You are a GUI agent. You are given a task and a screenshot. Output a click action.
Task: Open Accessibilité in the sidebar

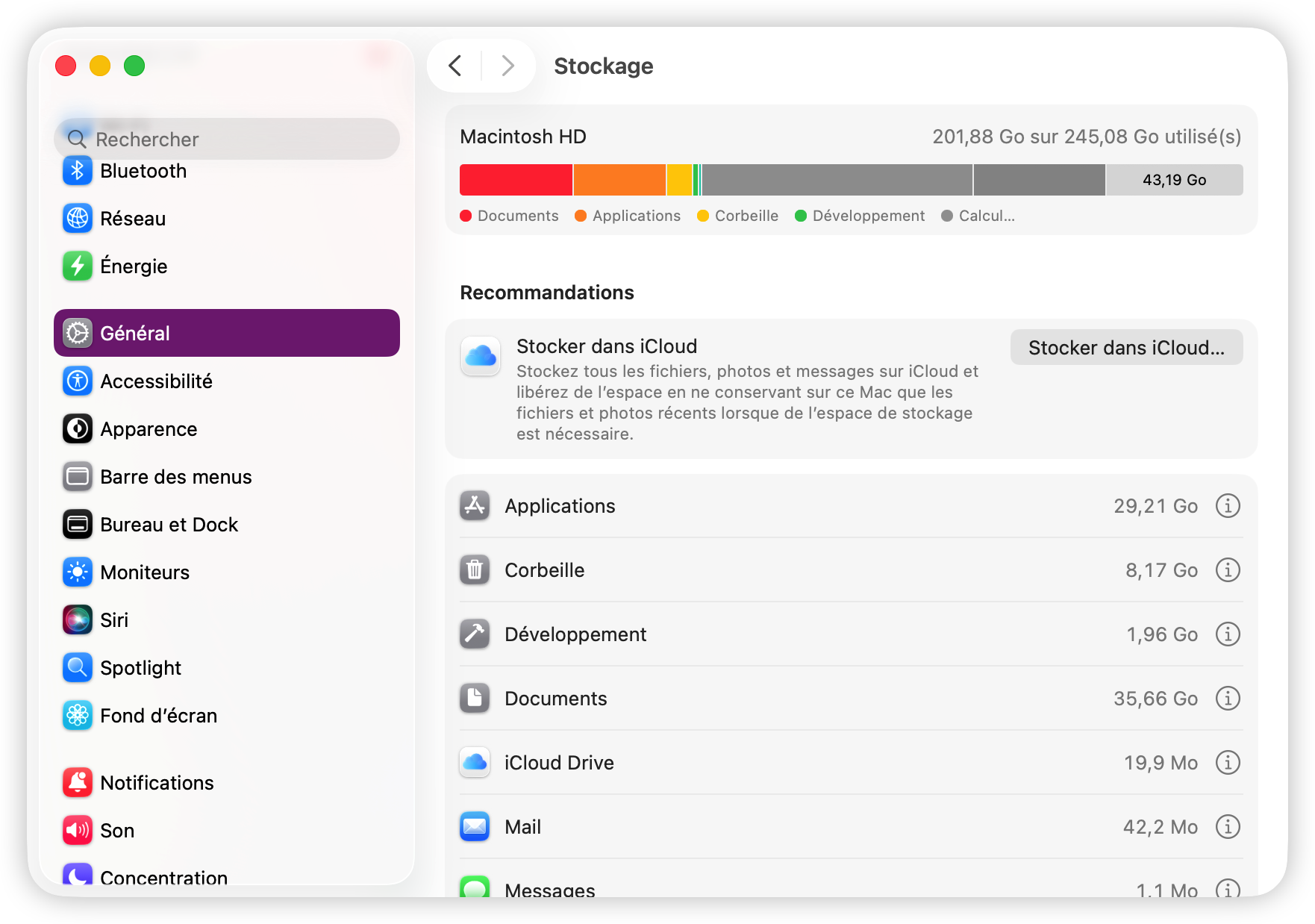tap(227, 381)
